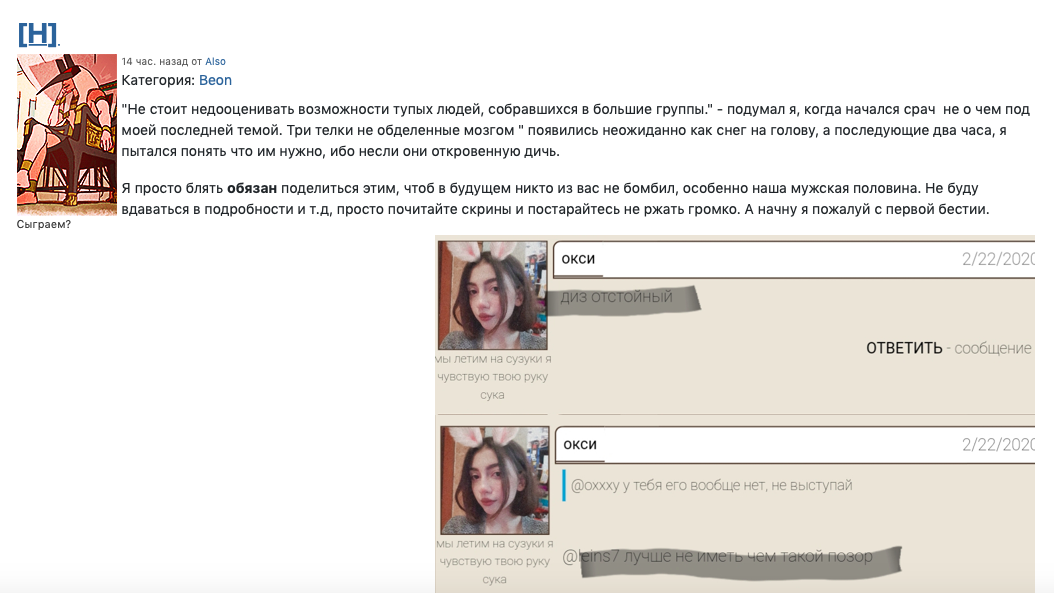This screenshot has height=593, width=1054.
Task: Open first окси commenter's bunny-ears photo
Action: pos(493,295)
